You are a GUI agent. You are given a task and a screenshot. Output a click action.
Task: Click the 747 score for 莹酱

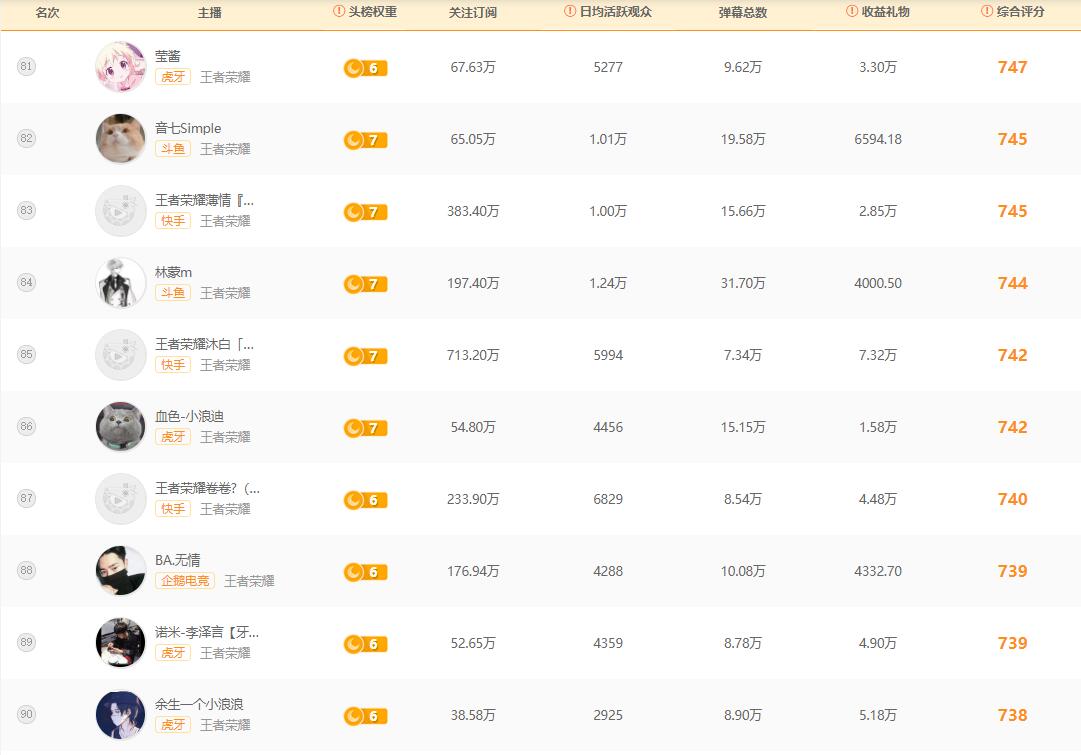1012,68
